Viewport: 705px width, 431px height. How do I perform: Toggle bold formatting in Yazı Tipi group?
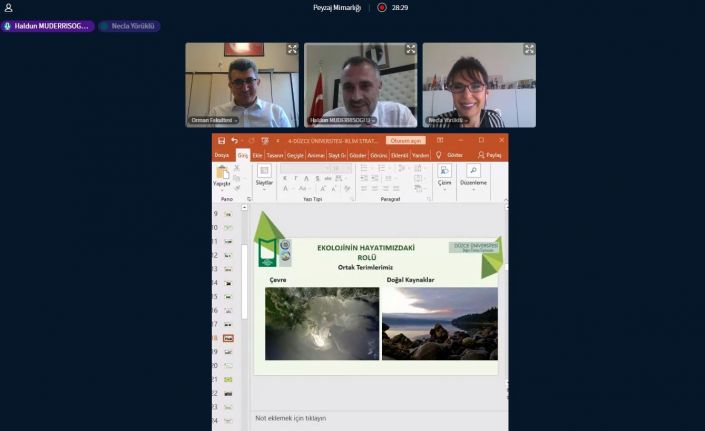(x=285, y=178)
